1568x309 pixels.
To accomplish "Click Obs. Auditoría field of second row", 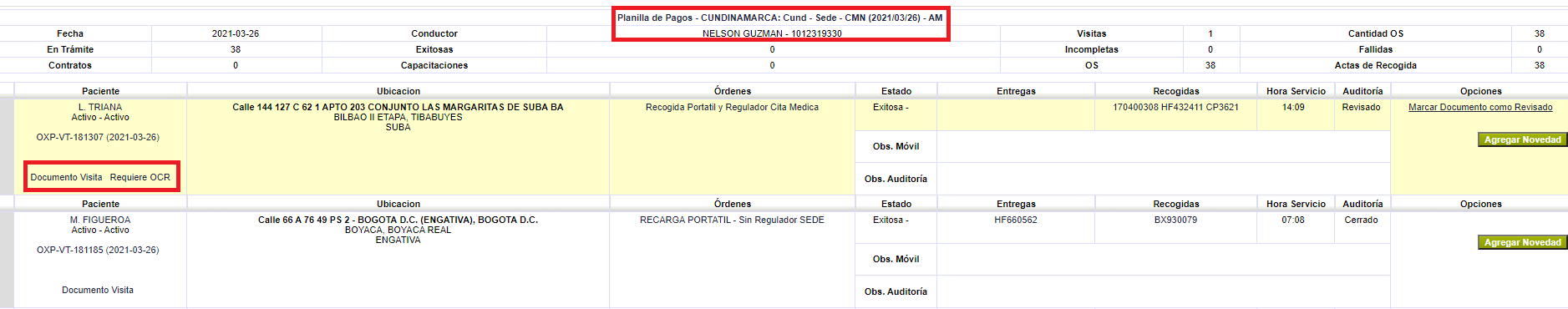I will tap(1163, 291).
